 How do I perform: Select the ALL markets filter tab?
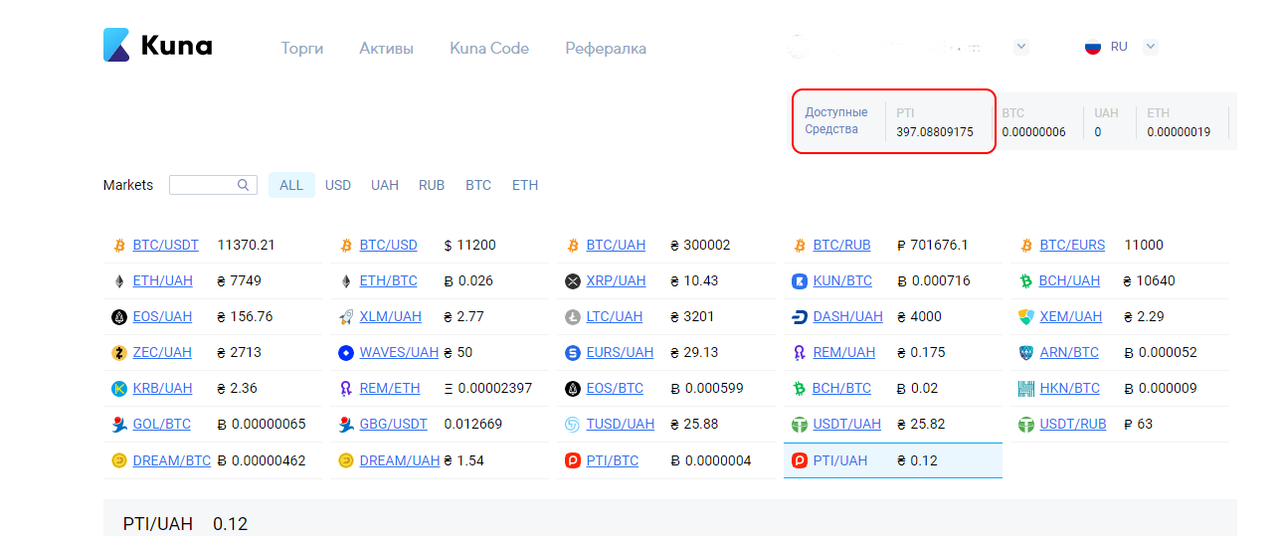[x=291, y=185]
